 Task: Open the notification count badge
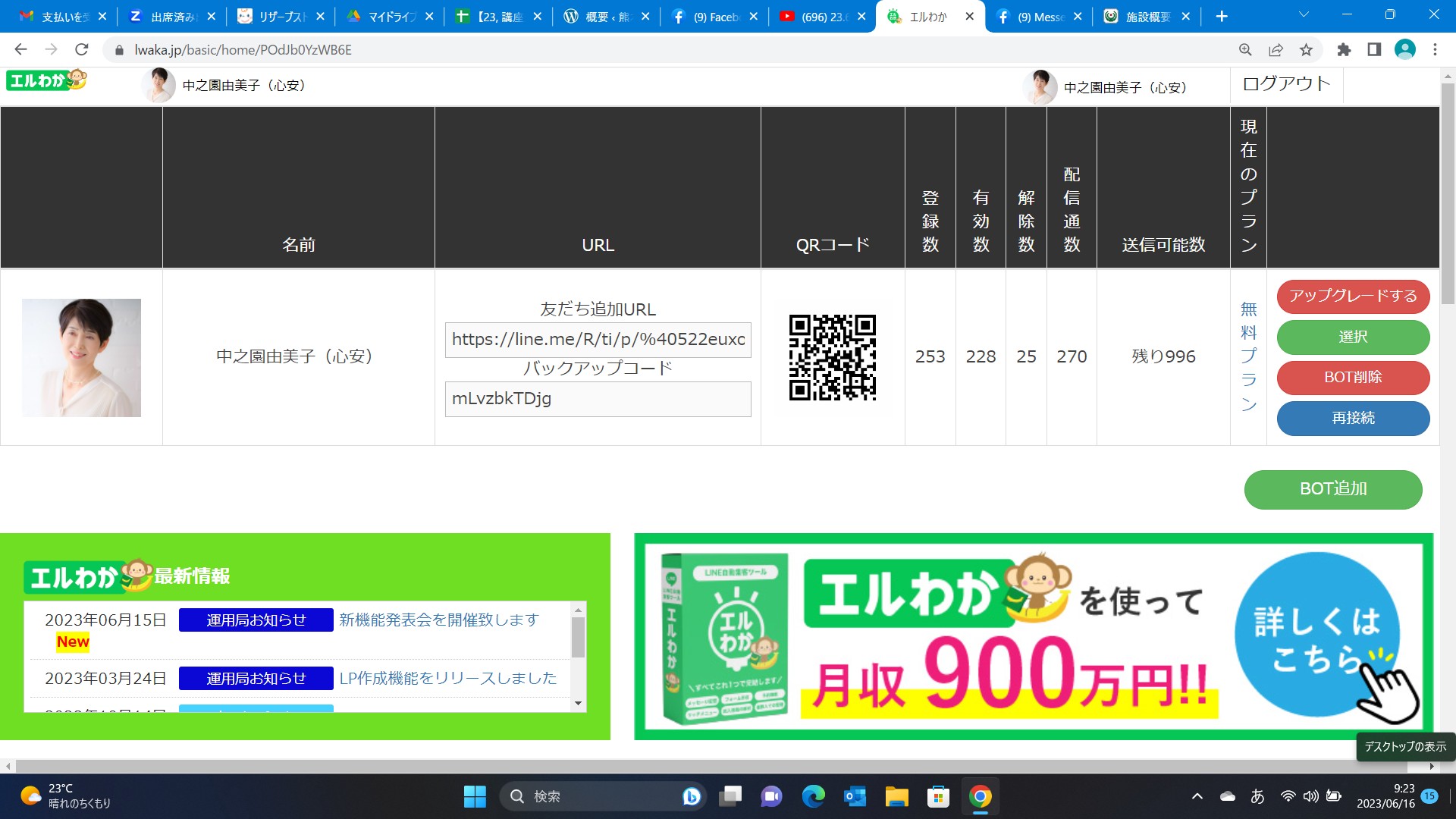(x=1429, y=796)
